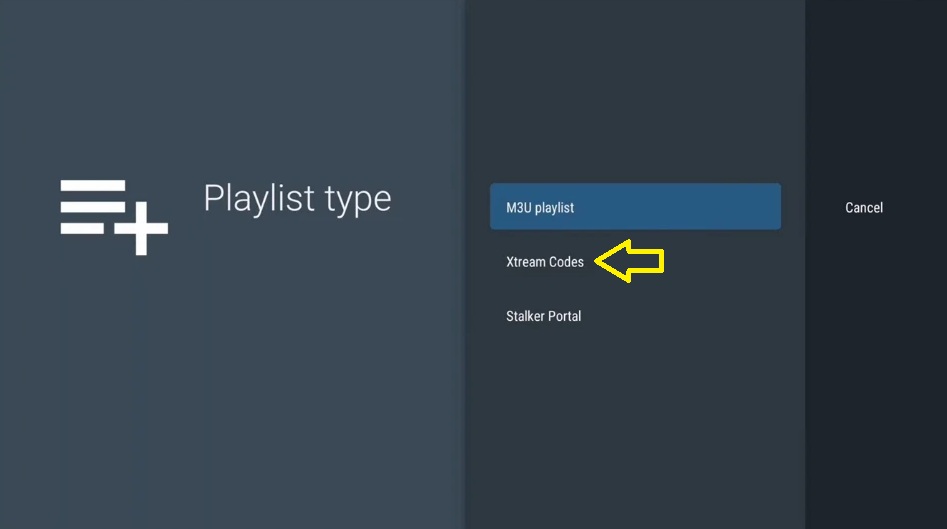Click the "Xtream Codes" text label
Image resolution: width=947 pixels, height=529 pixels.
(545, 262)
